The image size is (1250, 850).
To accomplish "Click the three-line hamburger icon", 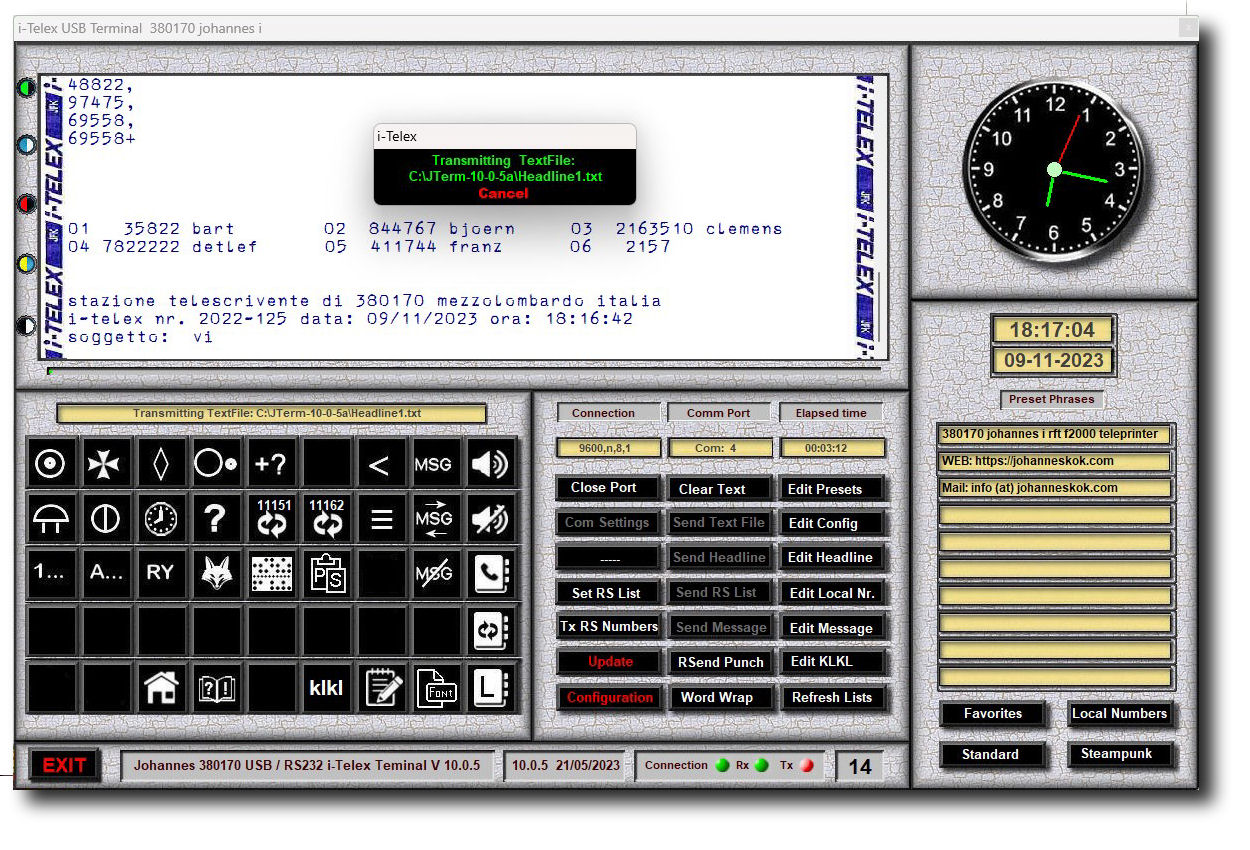I will (381, 518).
